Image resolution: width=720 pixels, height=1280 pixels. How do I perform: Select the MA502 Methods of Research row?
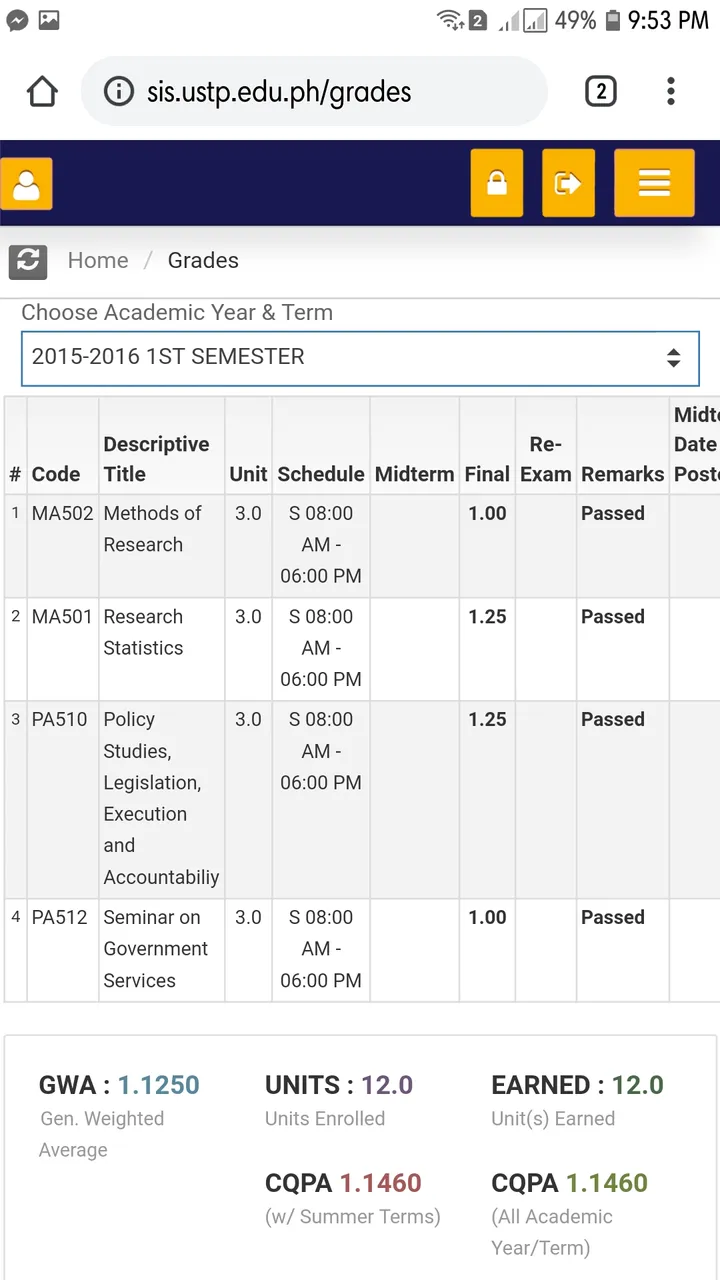152,529
